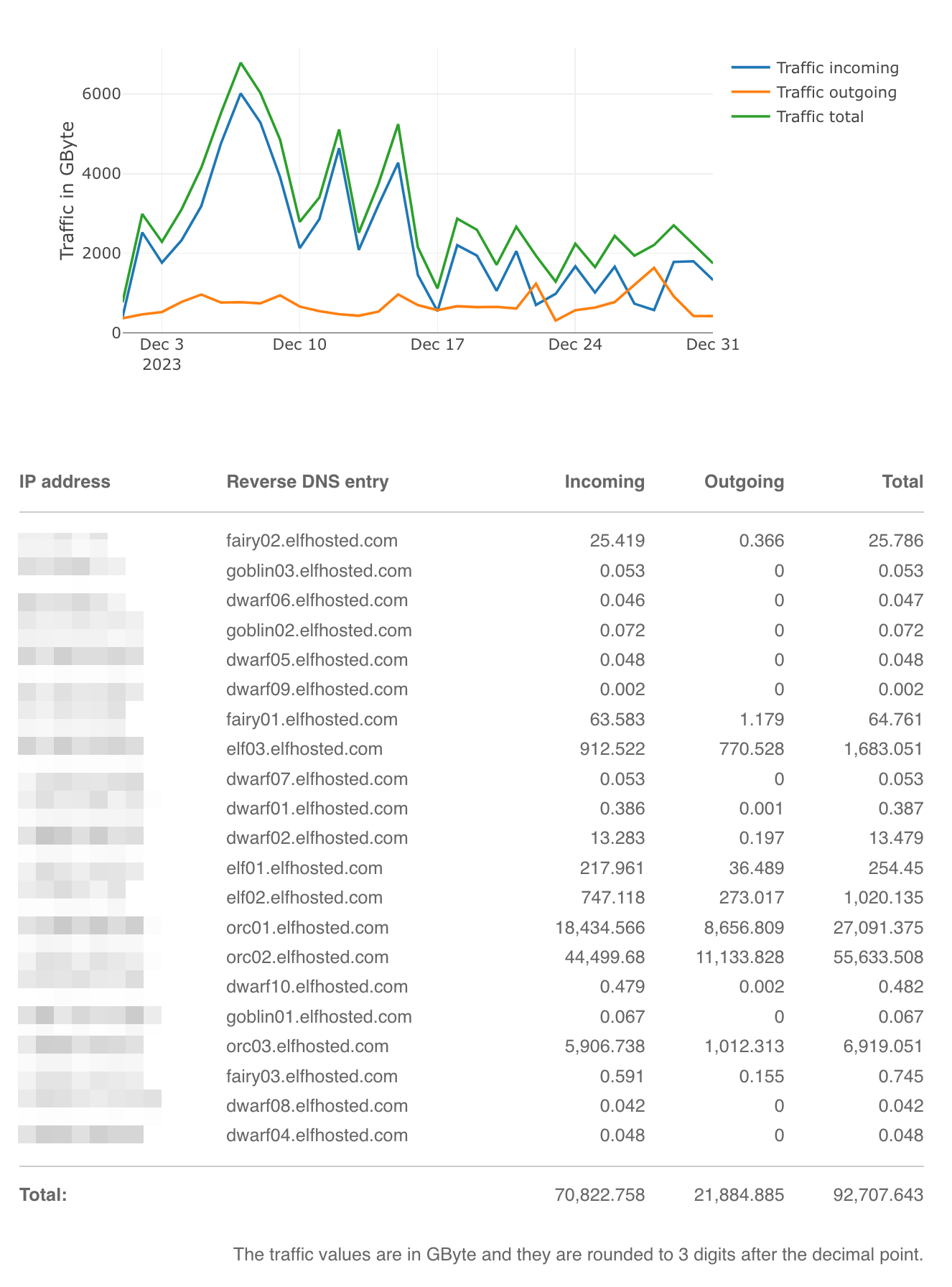Screen dimensions: 952x1287
Task: Click elf01 total value 254.45
Action: [x=896, y=868]
